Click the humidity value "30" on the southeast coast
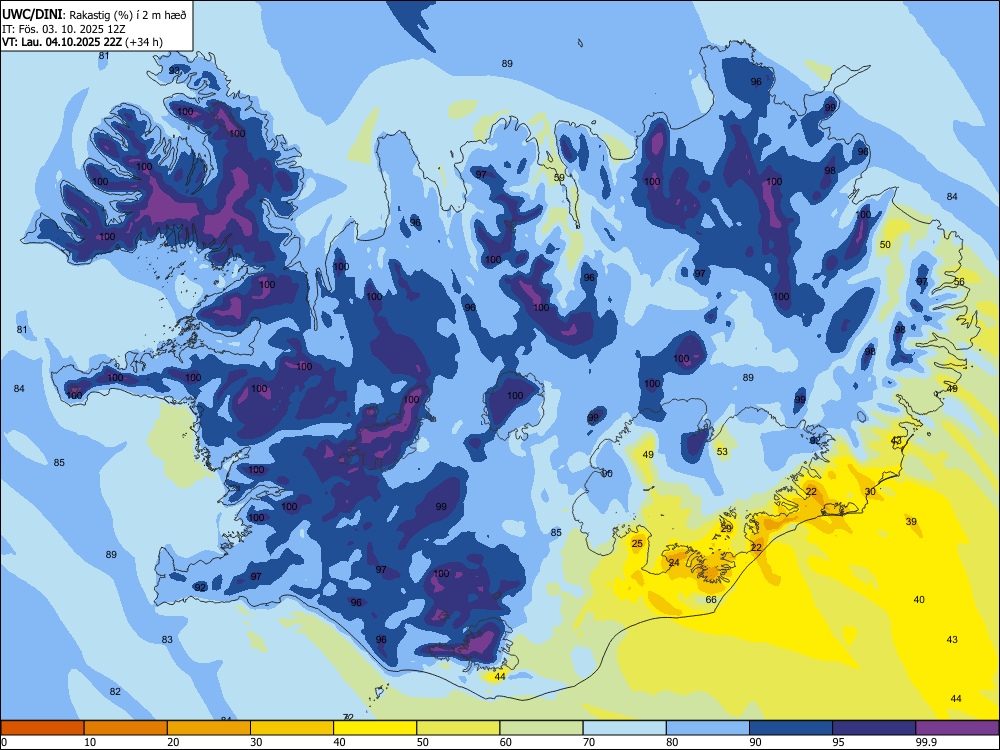Image resolution: width=1000 pixels, height=750 pixels. pyautogui.click(x=871, y=491)
